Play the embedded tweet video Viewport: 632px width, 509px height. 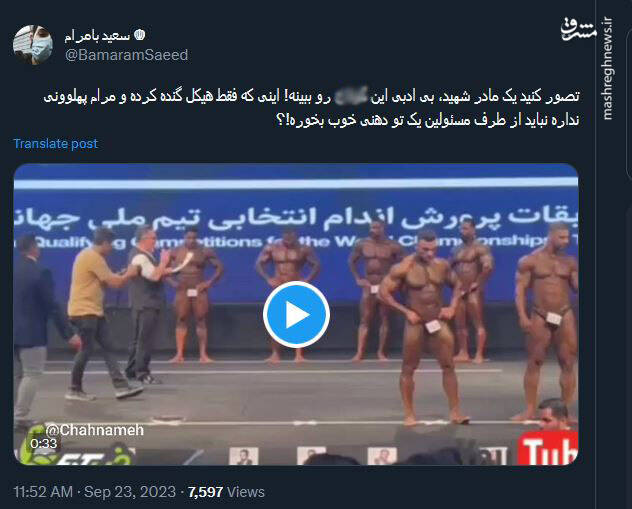pos(296,315)
